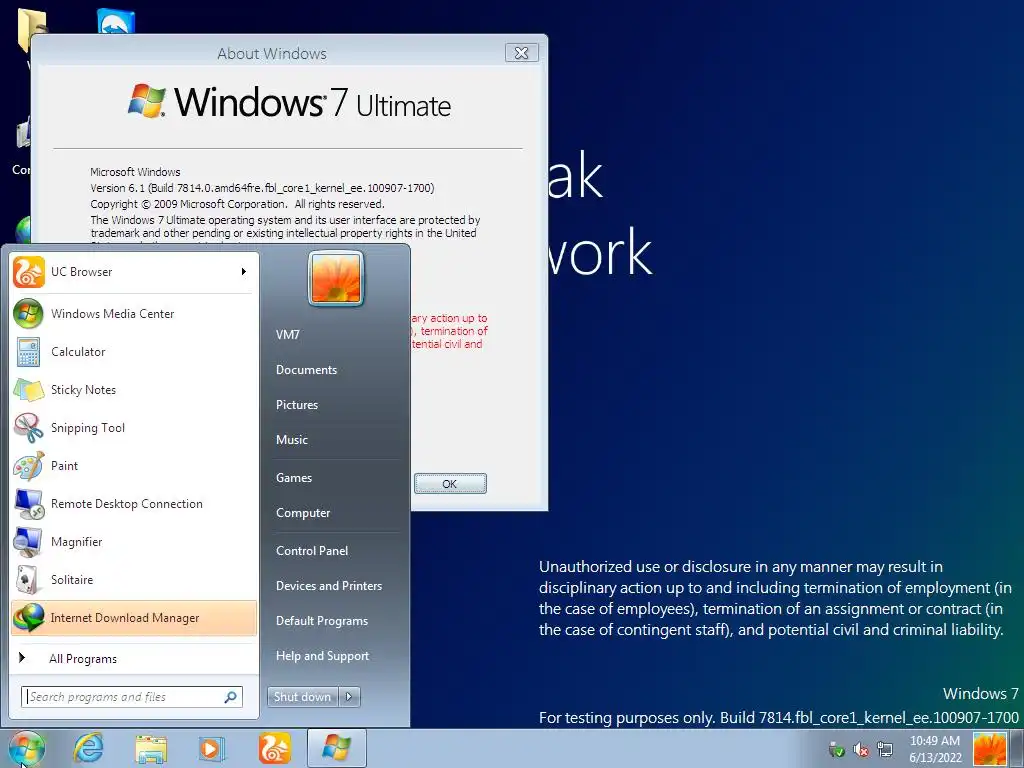Screen dimensions: 1024x768
Task: Open Windows Explorer from the taskbar
Action: point(150,748)
